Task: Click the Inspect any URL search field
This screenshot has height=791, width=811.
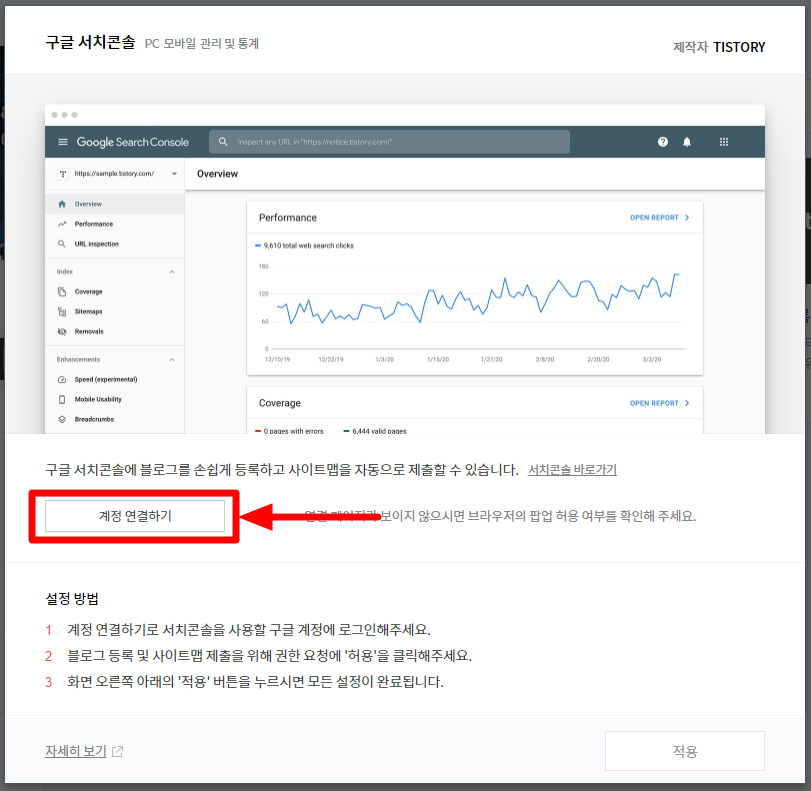Action: [x=389, y=142]
